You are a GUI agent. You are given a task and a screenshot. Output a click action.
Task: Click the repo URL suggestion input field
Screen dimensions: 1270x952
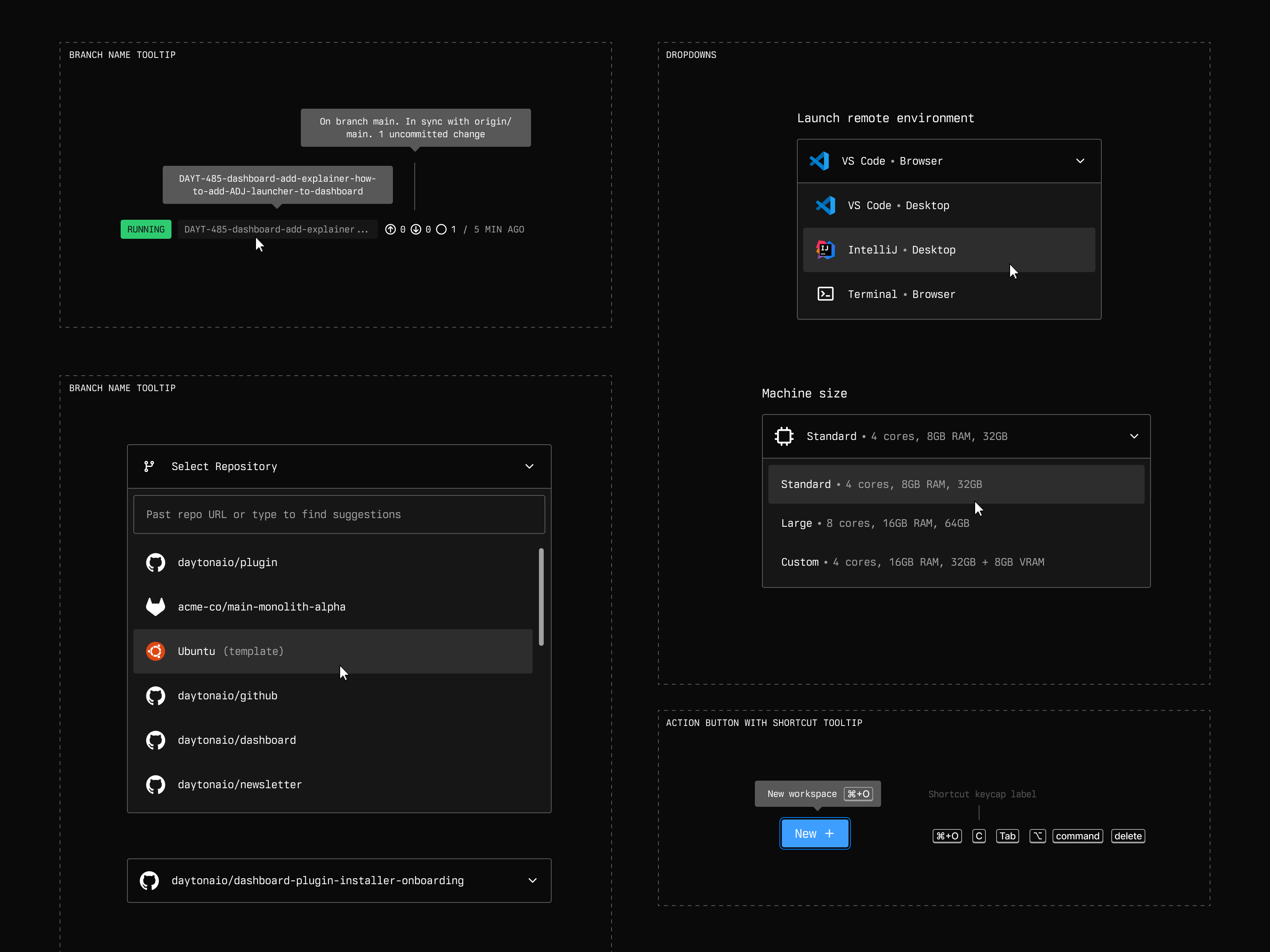pyautogui.click(x=339, y=514)
